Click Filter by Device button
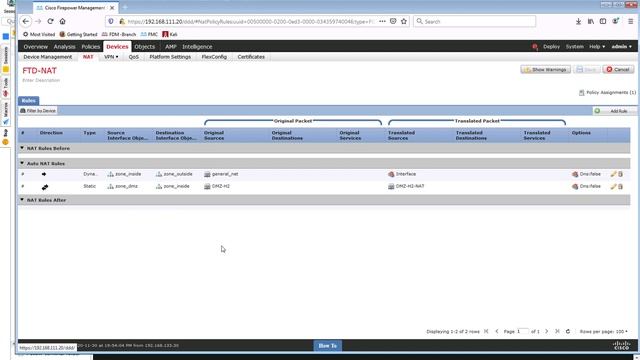 [x=38, y=111]
